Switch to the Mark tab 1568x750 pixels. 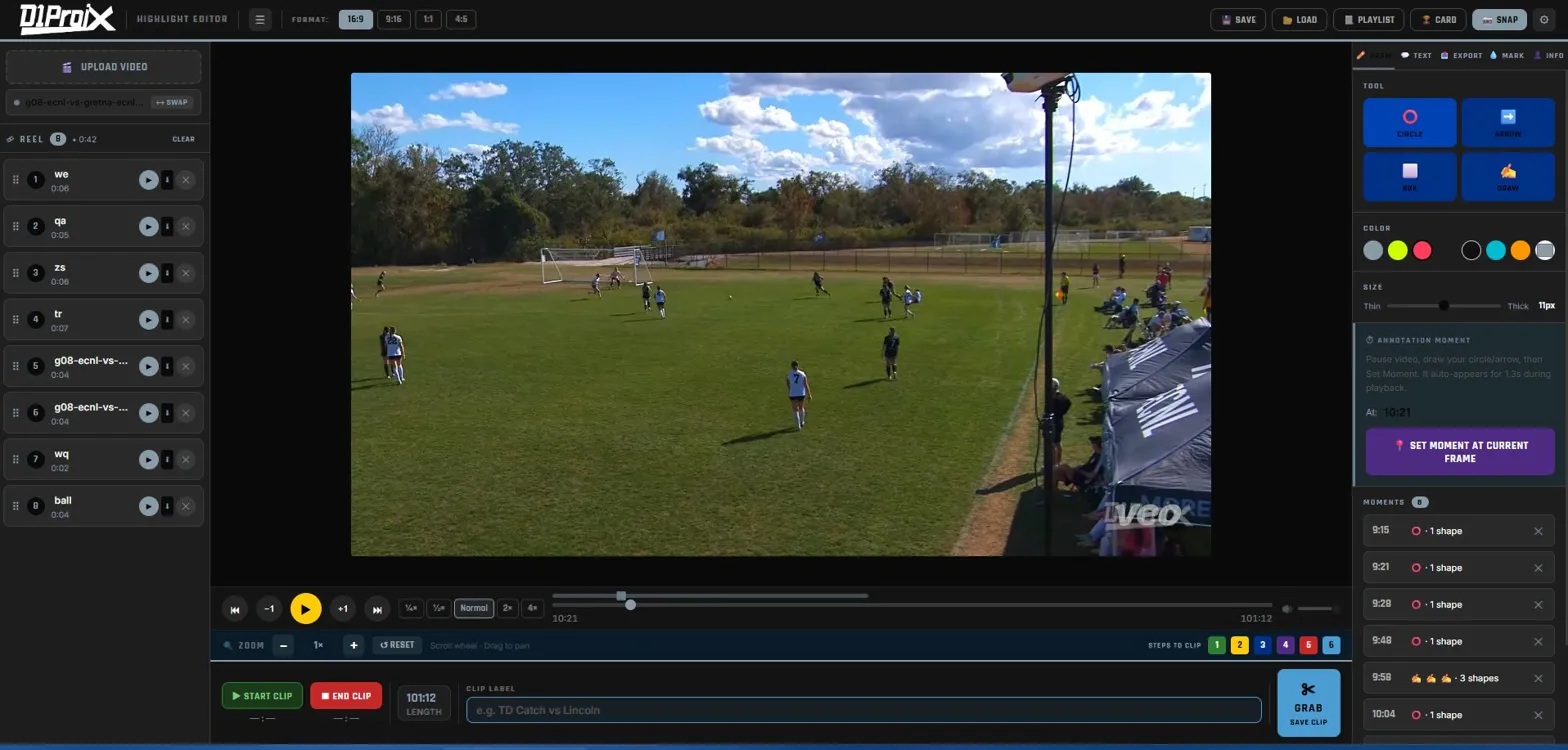point(1507,56)
